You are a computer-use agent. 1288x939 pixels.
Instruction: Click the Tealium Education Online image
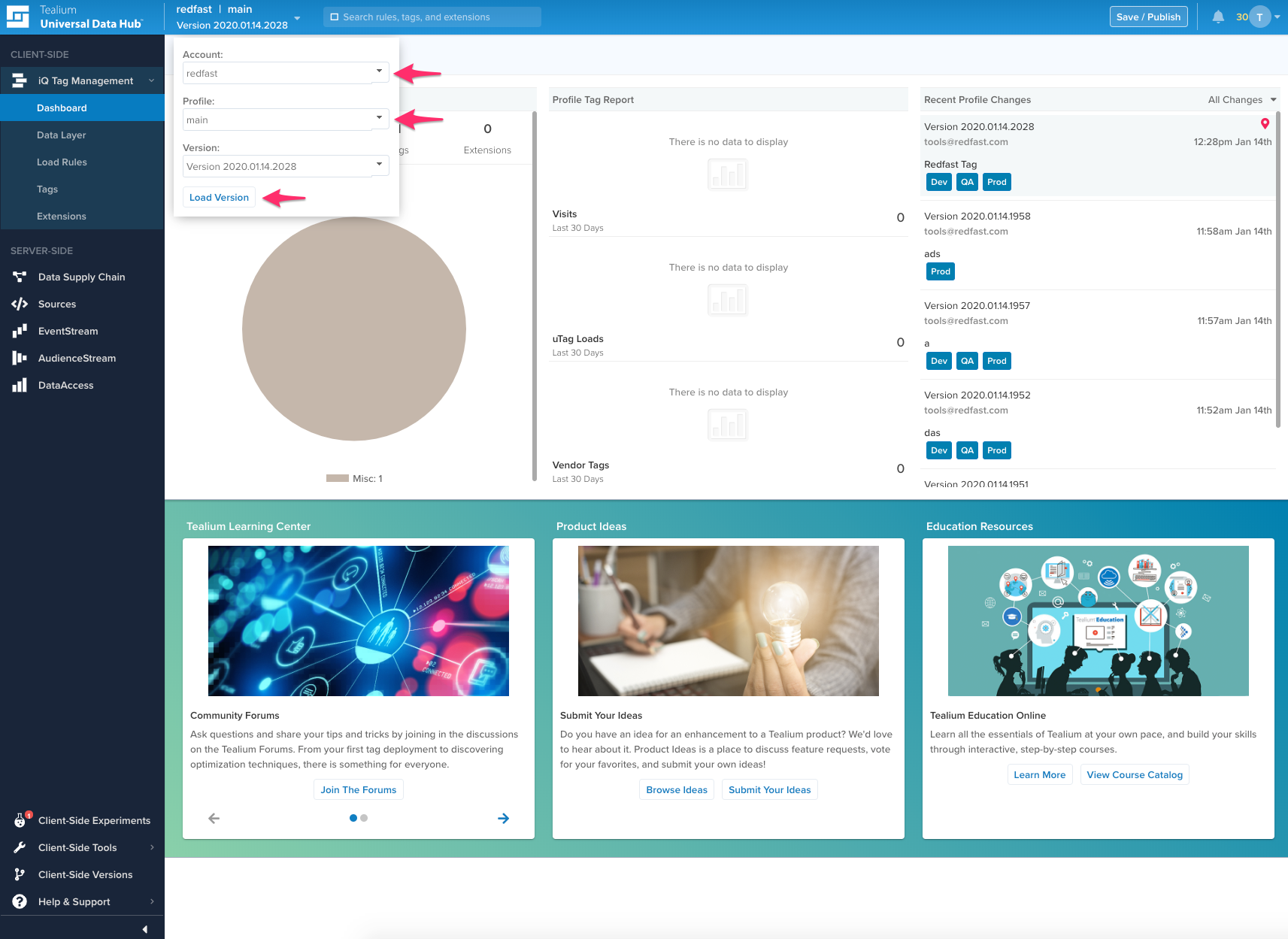click(x=1098, y=620)
